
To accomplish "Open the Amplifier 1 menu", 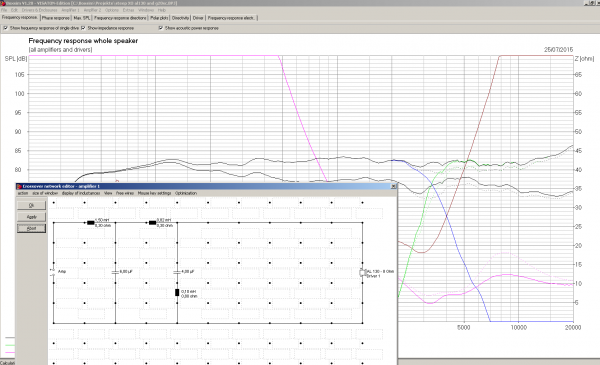I will pyautogui.click(x=70, y=10).
